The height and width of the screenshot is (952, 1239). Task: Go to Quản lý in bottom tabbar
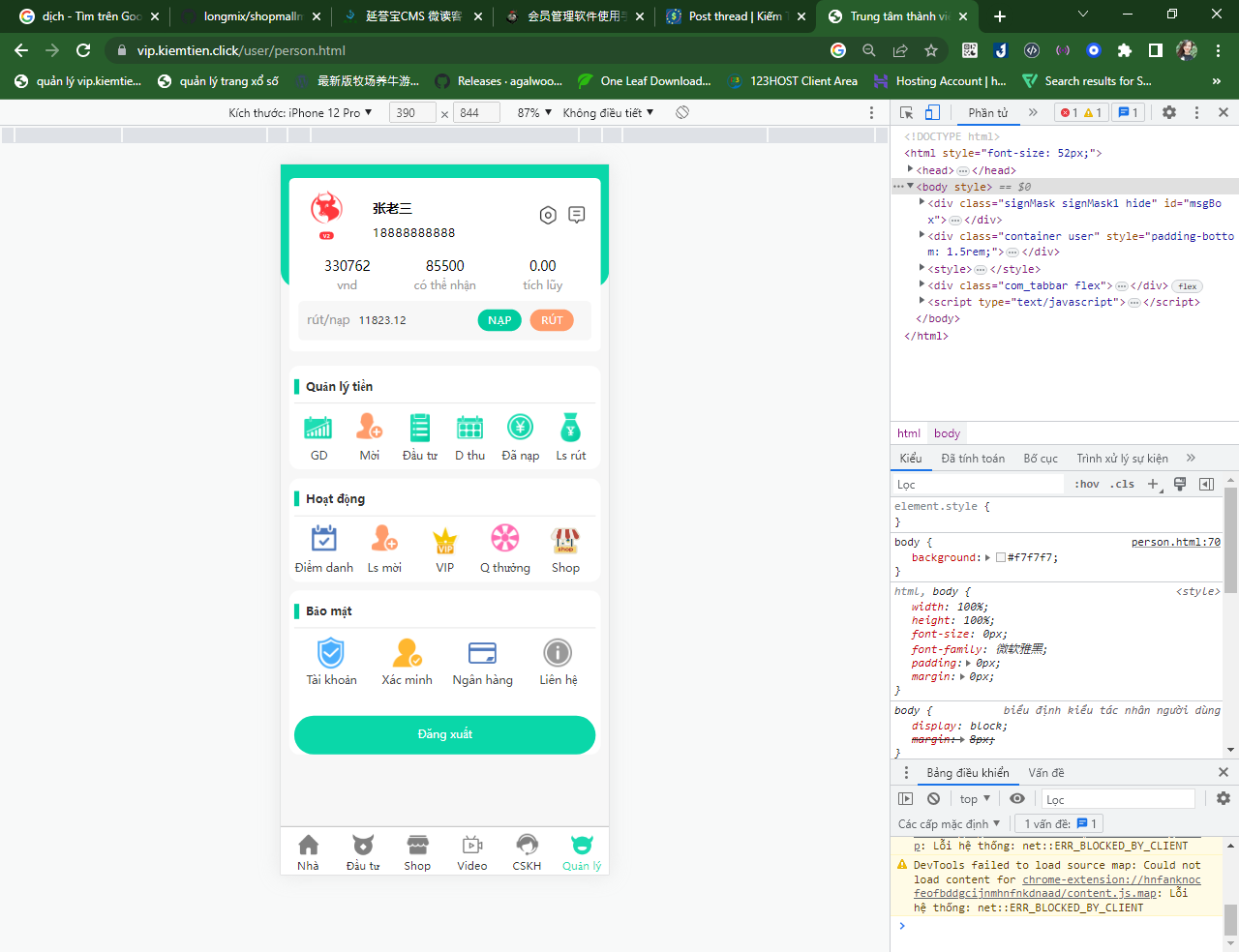point(582,852)
